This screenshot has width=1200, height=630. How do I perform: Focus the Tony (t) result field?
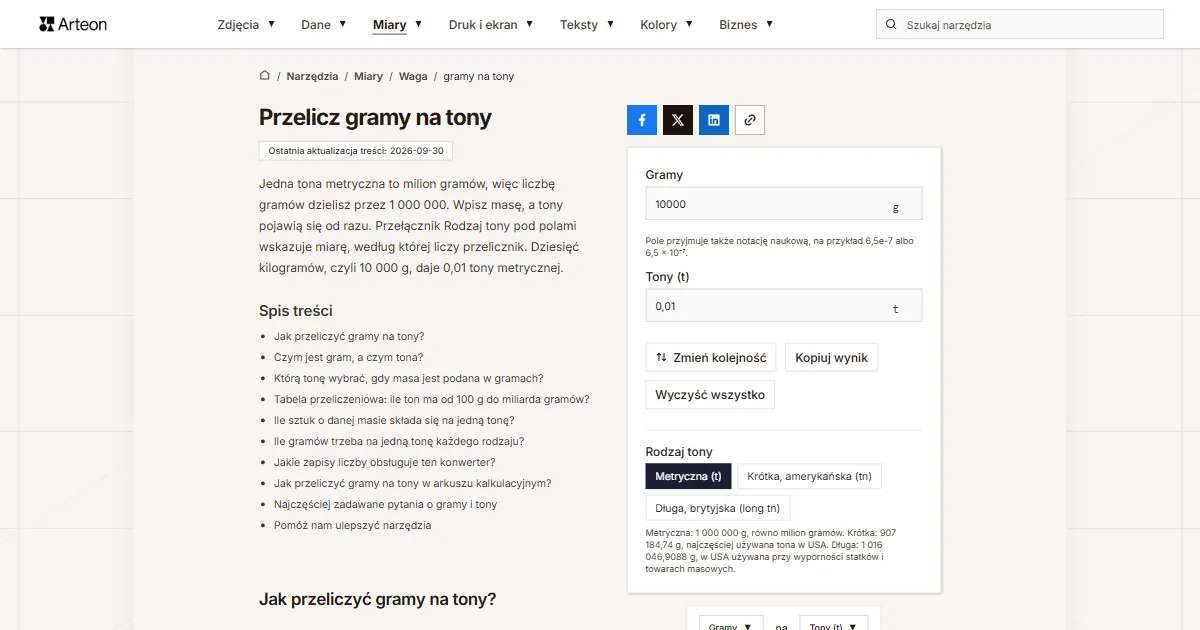(x=784, y=306)
